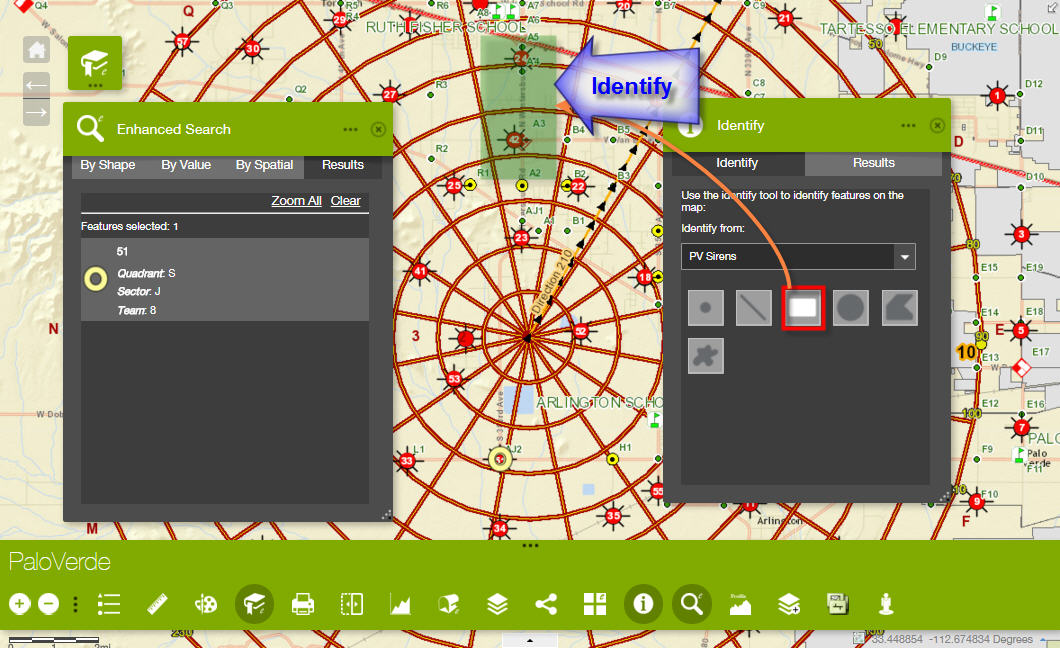Viewport: 1060px width, 648px height.
Task: Open the elevation profile widget
Action: coord(740,603)
